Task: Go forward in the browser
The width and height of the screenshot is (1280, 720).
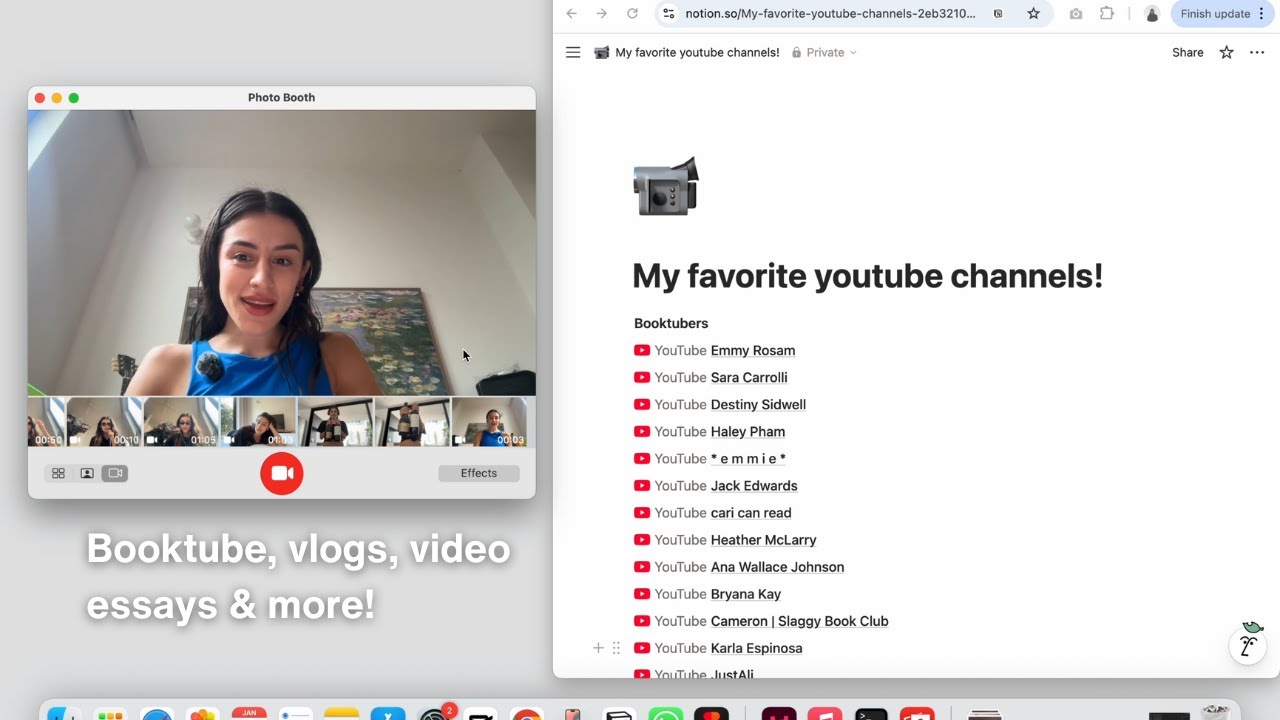Action: point(602,14)
